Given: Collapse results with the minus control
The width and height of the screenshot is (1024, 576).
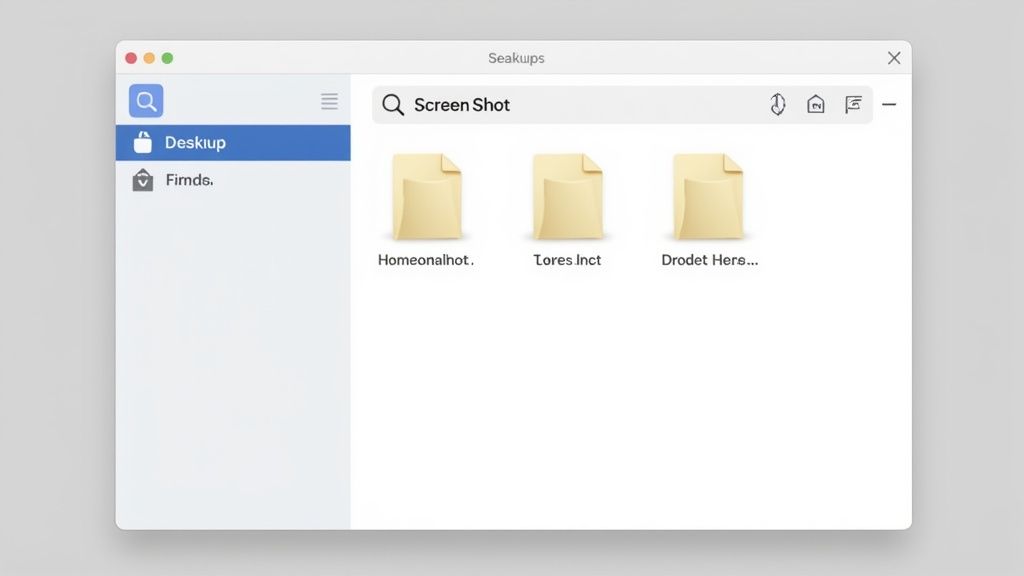Looking at the screenshot, I should pyautogui.click(x=889, y=104).
